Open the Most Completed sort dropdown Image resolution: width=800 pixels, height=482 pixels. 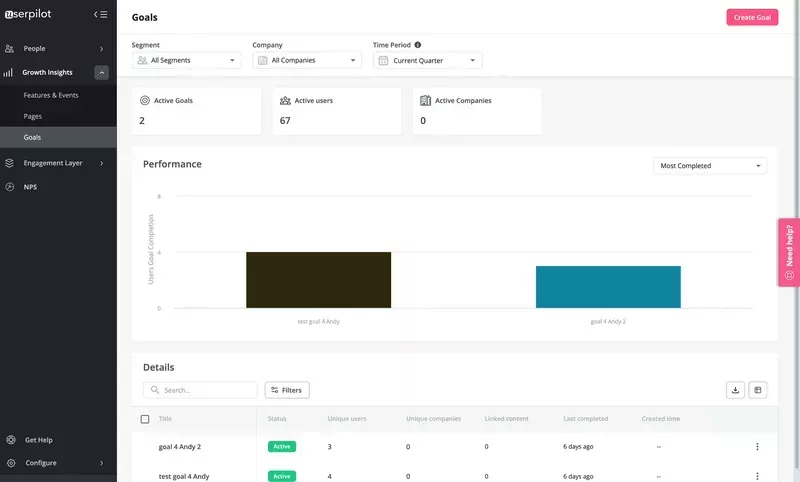(709, 165)
